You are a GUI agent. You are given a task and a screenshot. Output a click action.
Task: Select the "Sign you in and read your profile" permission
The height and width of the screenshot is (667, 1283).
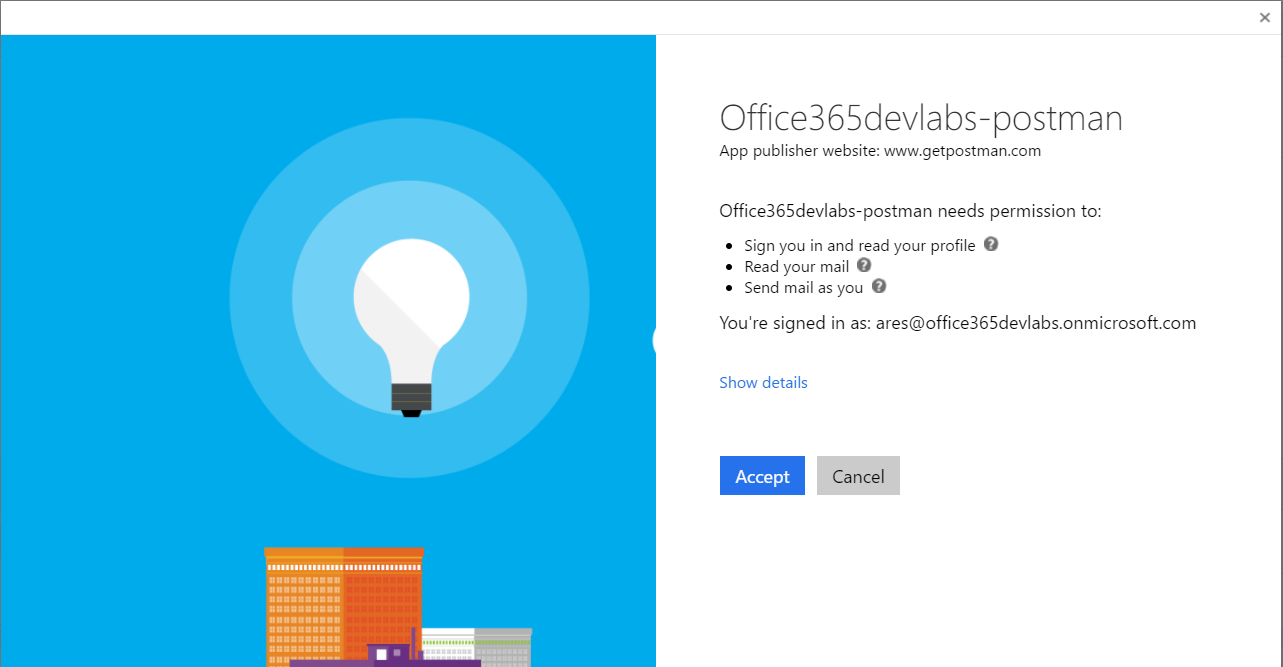coord(859,245)
